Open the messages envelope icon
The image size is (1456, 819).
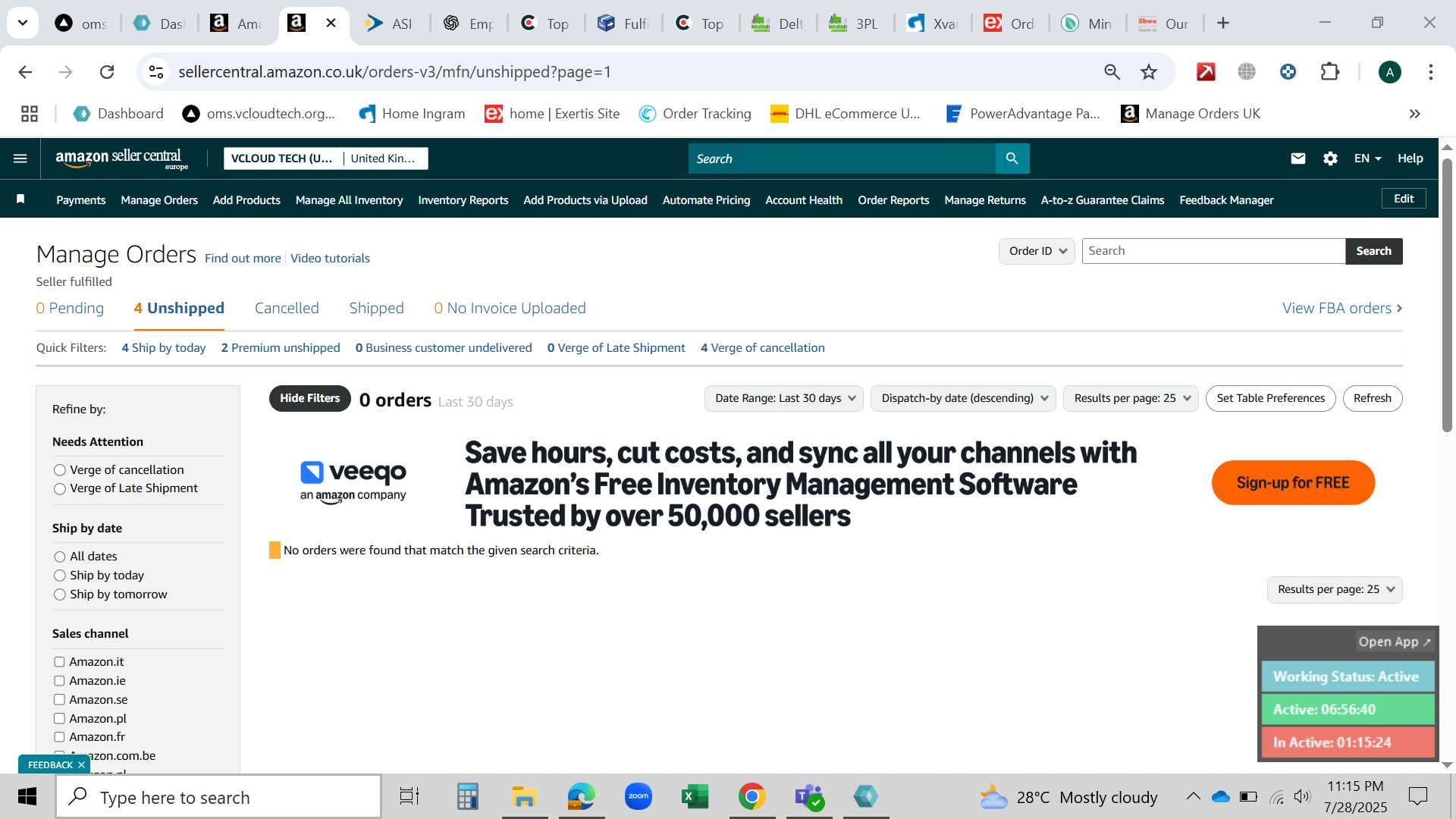[x=1298, y=158]
